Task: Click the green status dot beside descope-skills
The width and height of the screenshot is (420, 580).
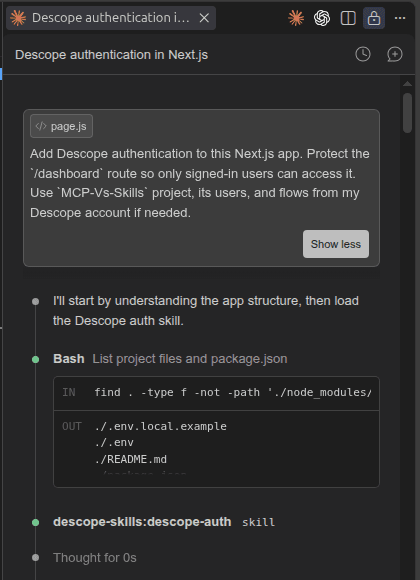Action: coord(36,522)
